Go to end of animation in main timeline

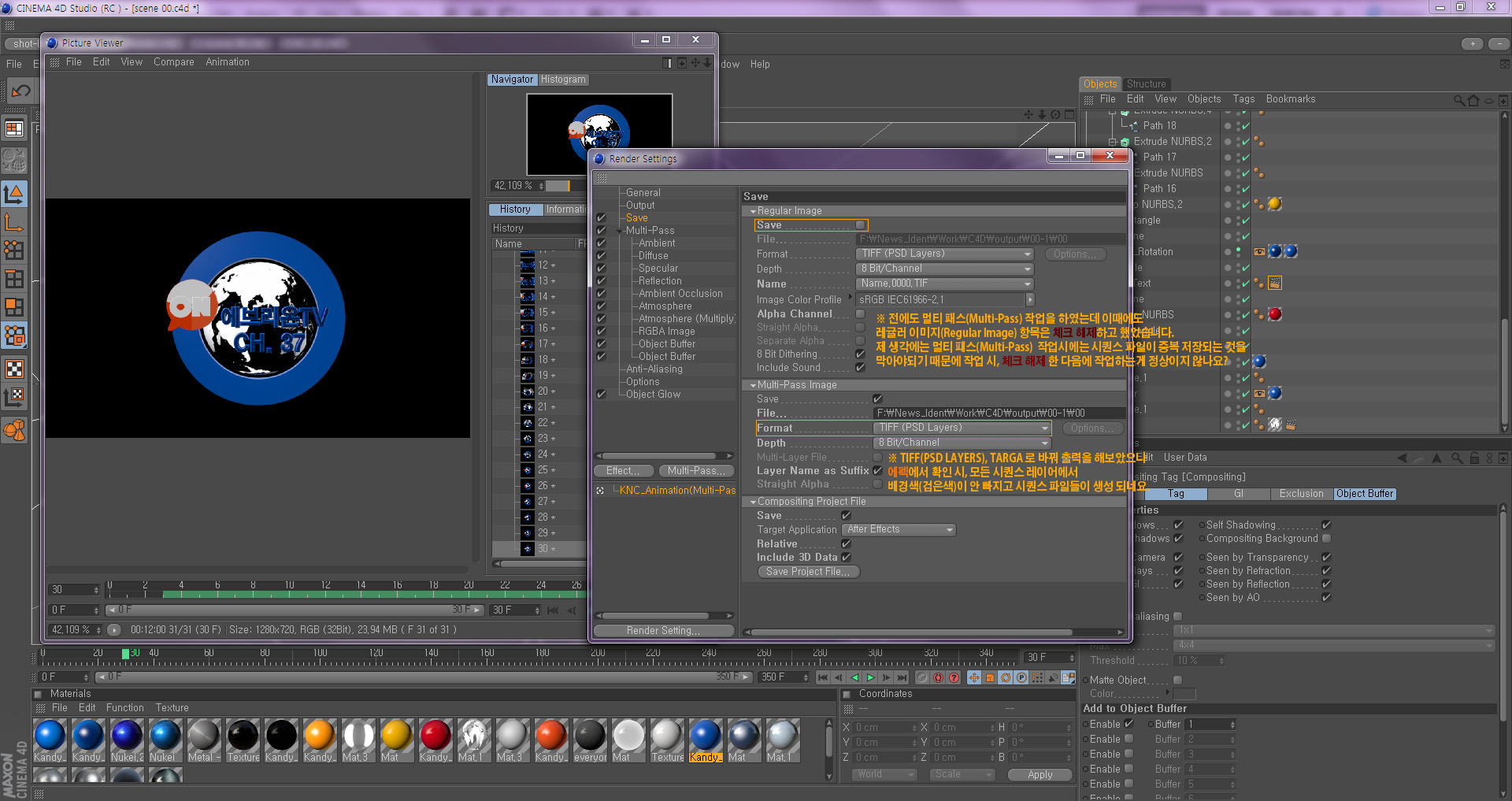(902, 677)
